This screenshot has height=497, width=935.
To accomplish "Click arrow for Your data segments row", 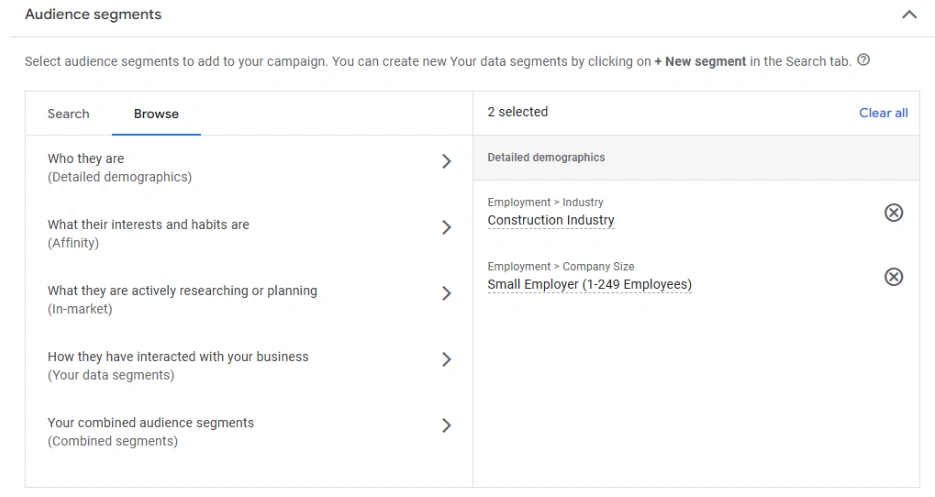I will (446, 360).
